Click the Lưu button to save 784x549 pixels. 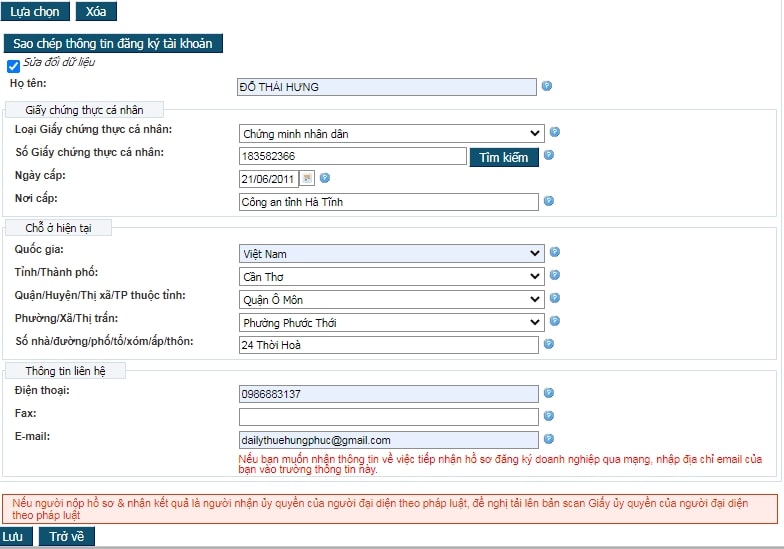(x=12, y=537)
